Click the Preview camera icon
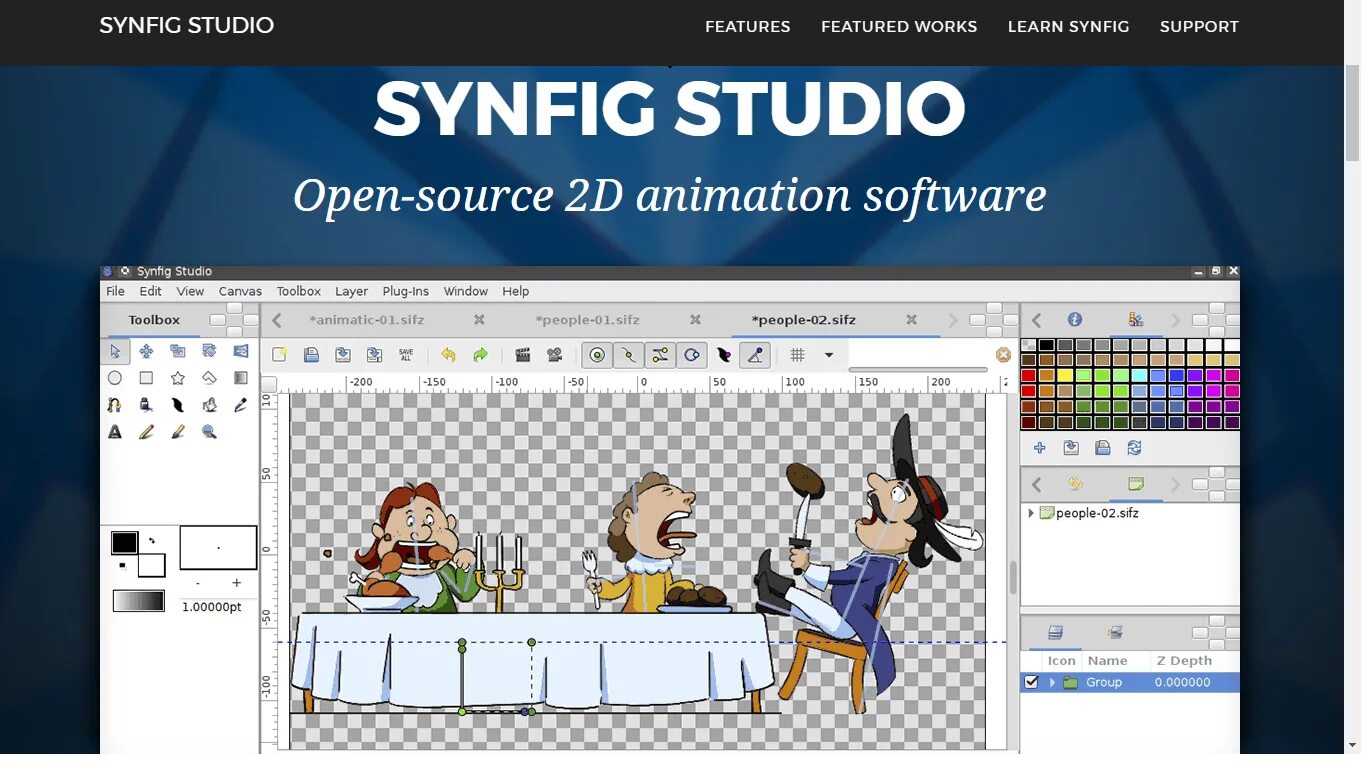The height and width of the screenshot is (768, 1366). (554, 355)
